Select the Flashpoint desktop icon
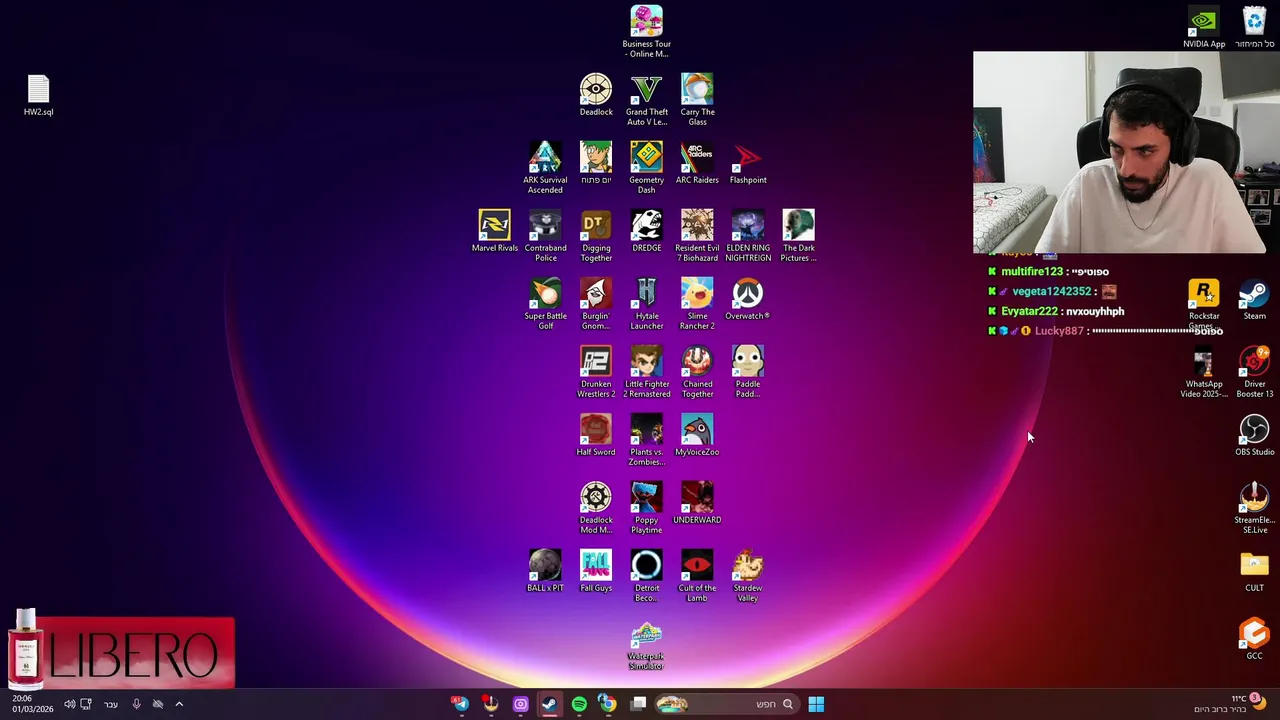Image resolution: width=1280 pixels, height=720 pixels. 748,163
